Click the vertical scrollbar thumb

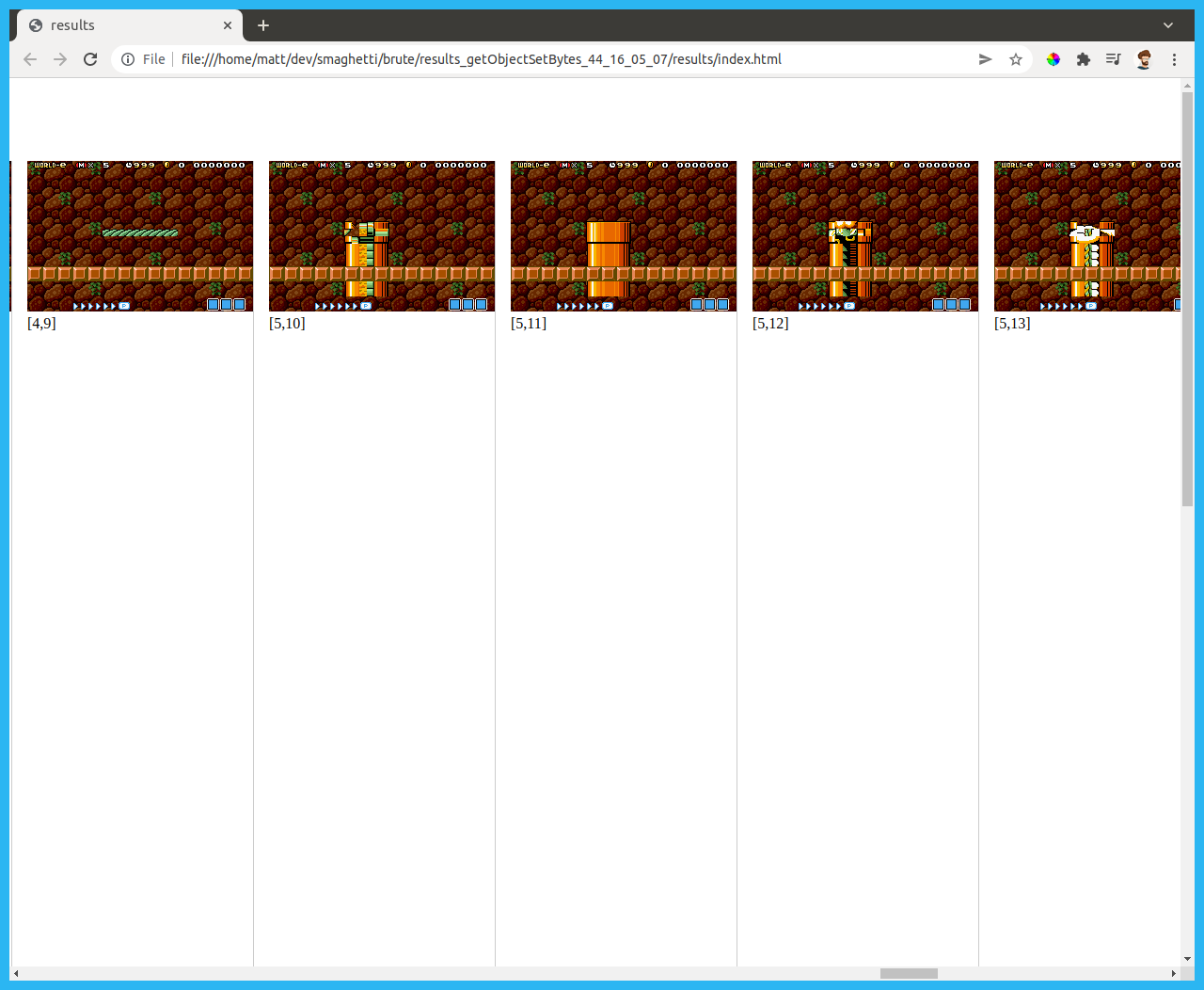coord(1187,299)
